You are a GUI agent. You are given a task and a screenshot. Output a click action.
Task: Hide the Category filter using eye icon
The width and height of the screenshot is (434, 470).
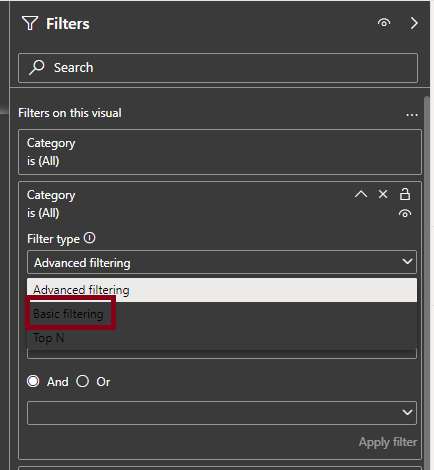(x=405, y=214)
